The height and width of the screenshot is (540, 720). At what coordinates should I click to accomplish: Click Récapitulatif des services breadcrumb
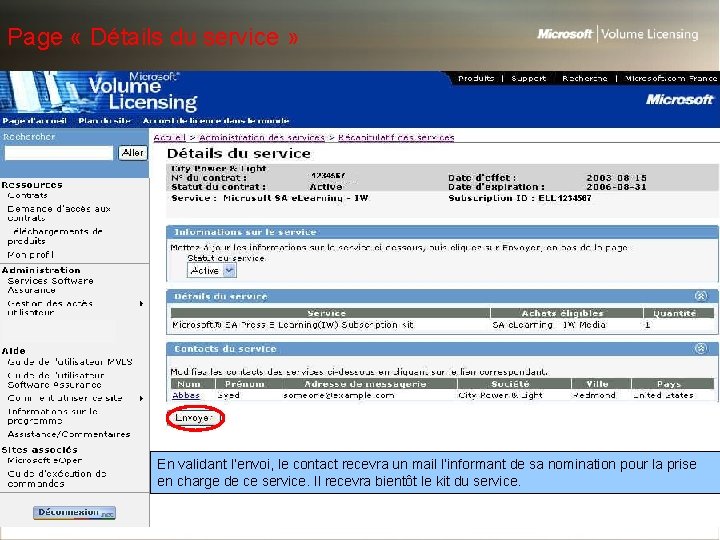click(x=396, y=137)
